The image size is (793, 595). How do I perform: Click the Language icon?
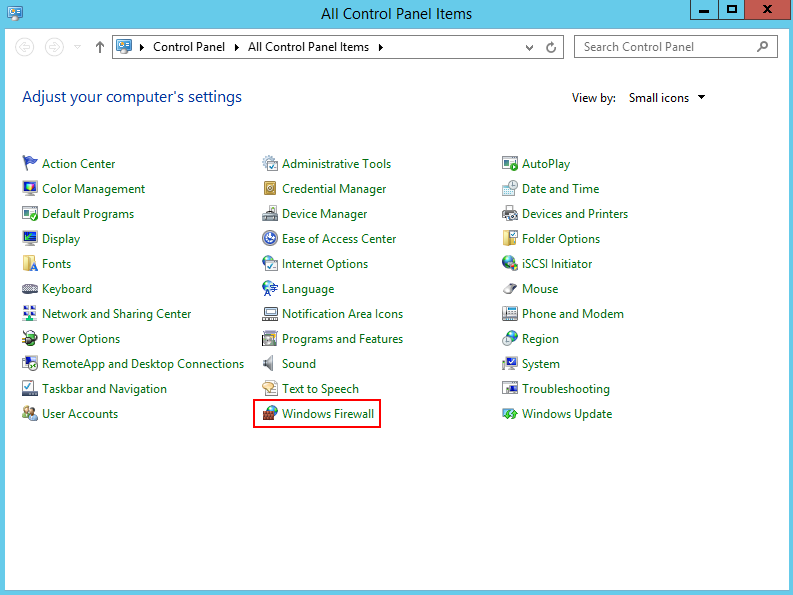270,288
